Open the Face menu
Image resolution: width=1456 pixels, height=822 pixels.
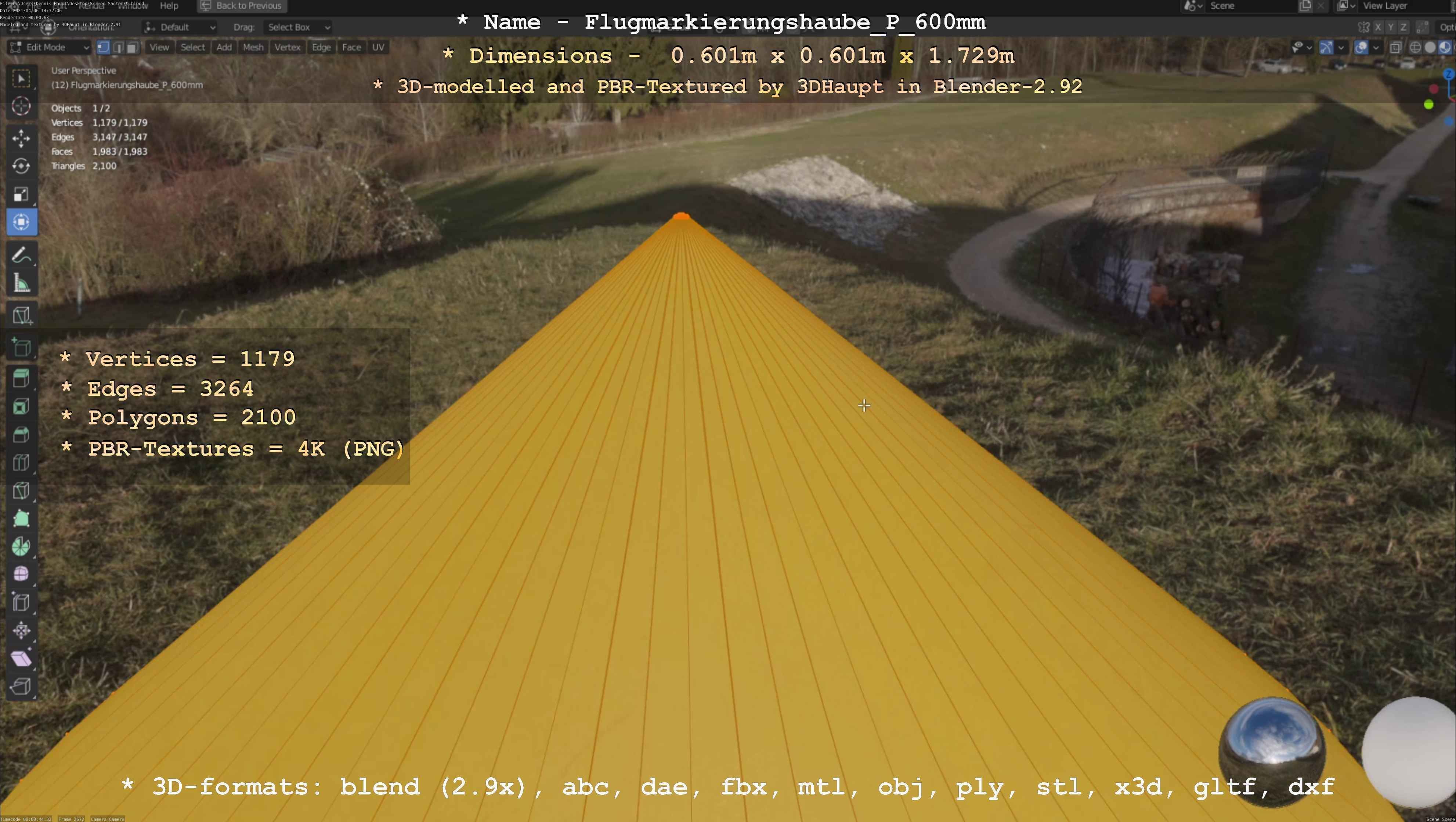(x=351, y=47)
